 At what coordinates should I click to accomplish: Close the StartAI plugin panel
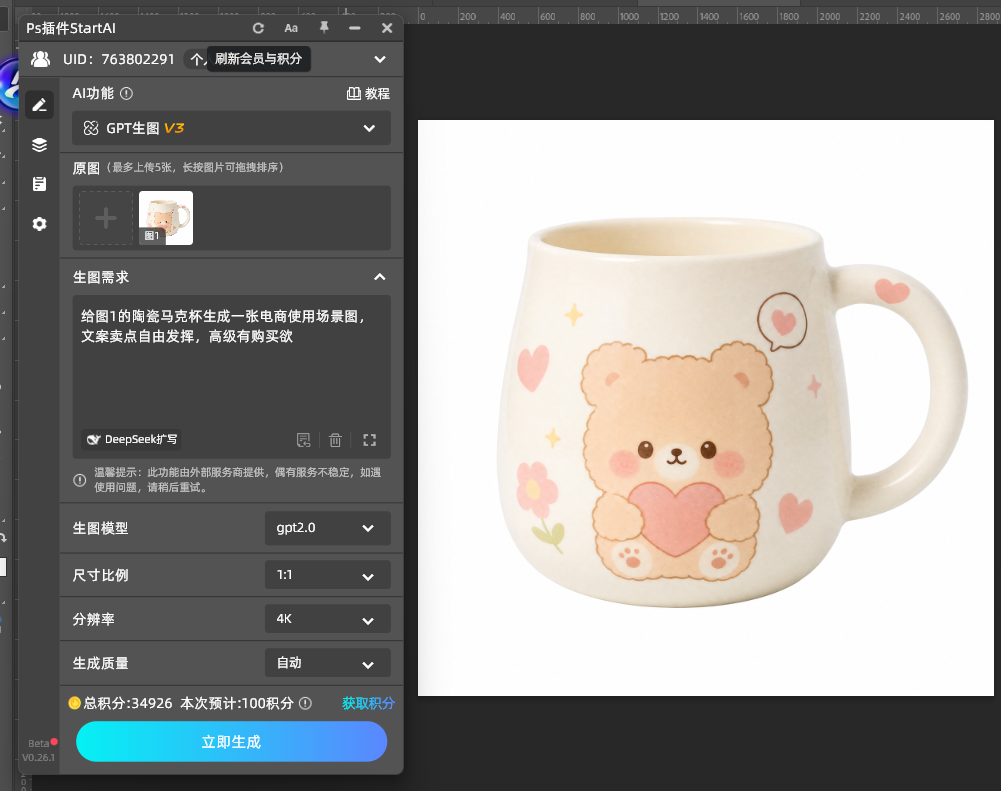point(387,28)
